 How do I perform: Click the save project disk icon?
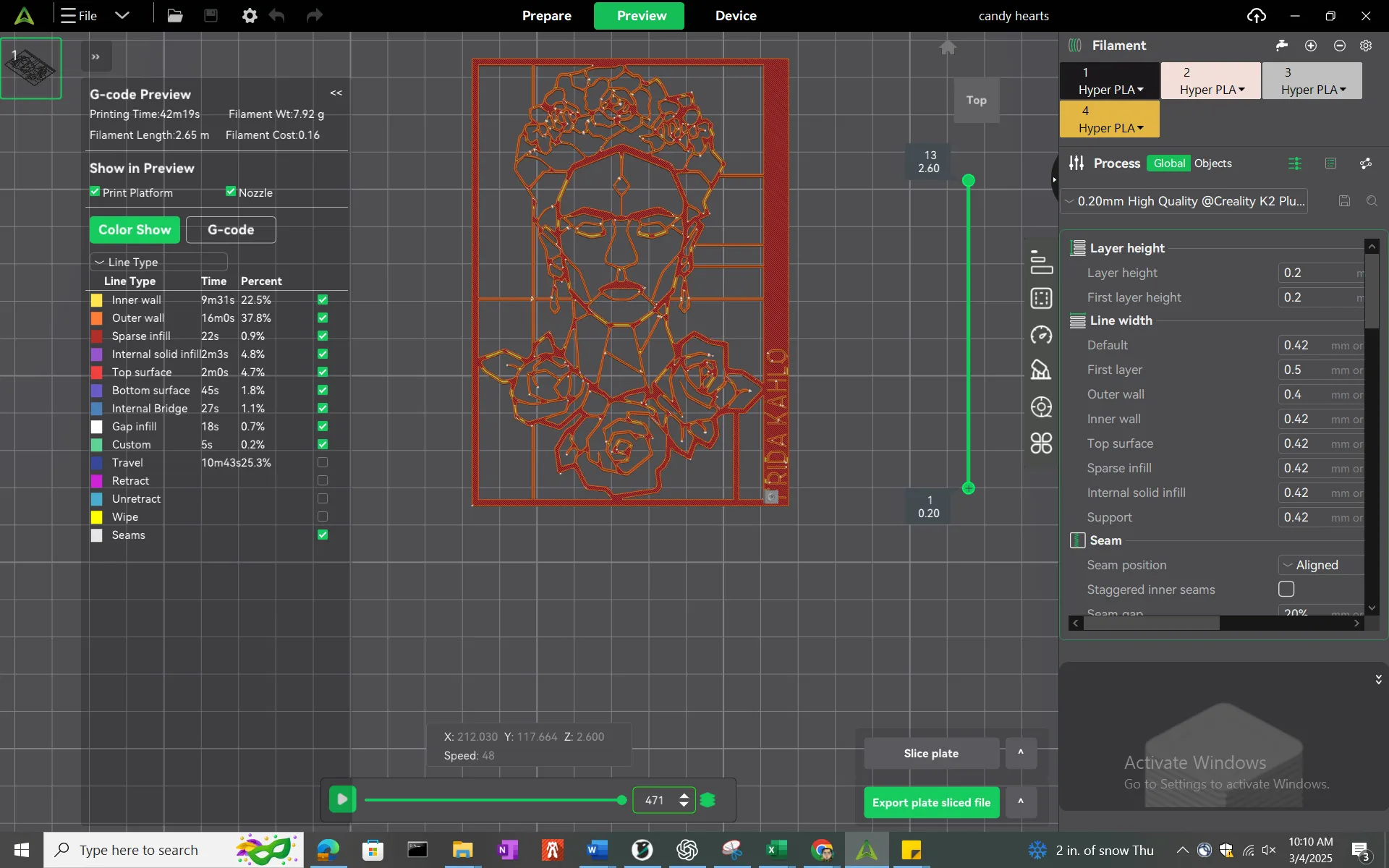tap(211, 15)
